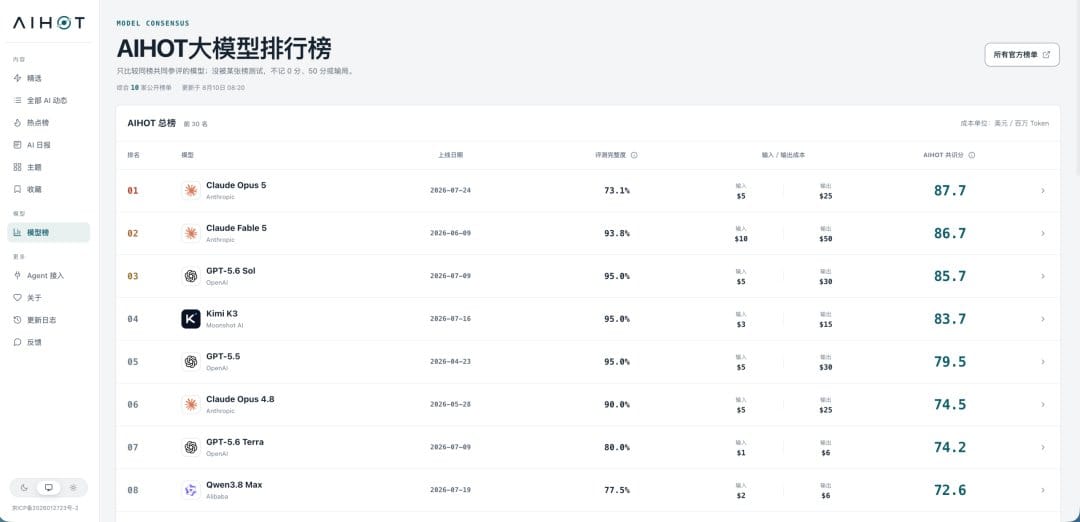Expand Claude Fable 5 row chevron
This screenshot has height=522, width=1080.
(x=1043, y=233)
